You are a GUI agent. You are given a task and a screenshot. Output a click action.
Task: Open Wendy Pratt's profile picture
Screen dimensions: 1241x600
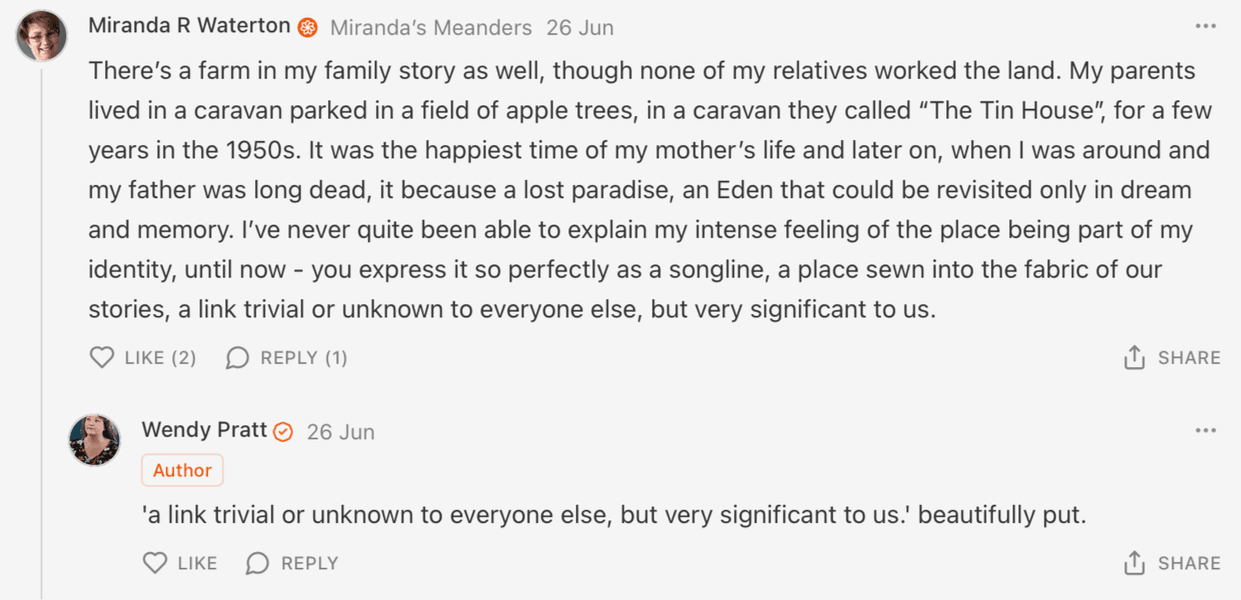[94, 440]
